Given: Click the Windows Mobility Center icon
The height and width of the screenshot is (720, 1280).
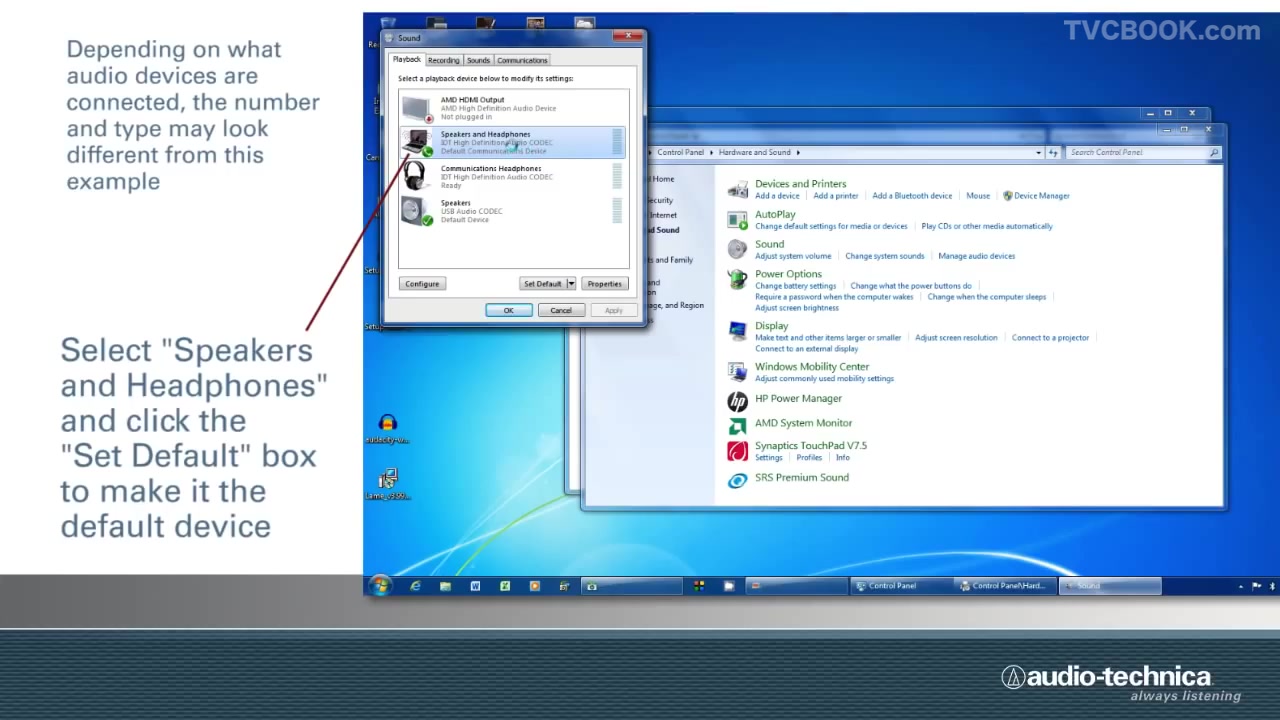Looking at the screenshot, I should (738, 372).
